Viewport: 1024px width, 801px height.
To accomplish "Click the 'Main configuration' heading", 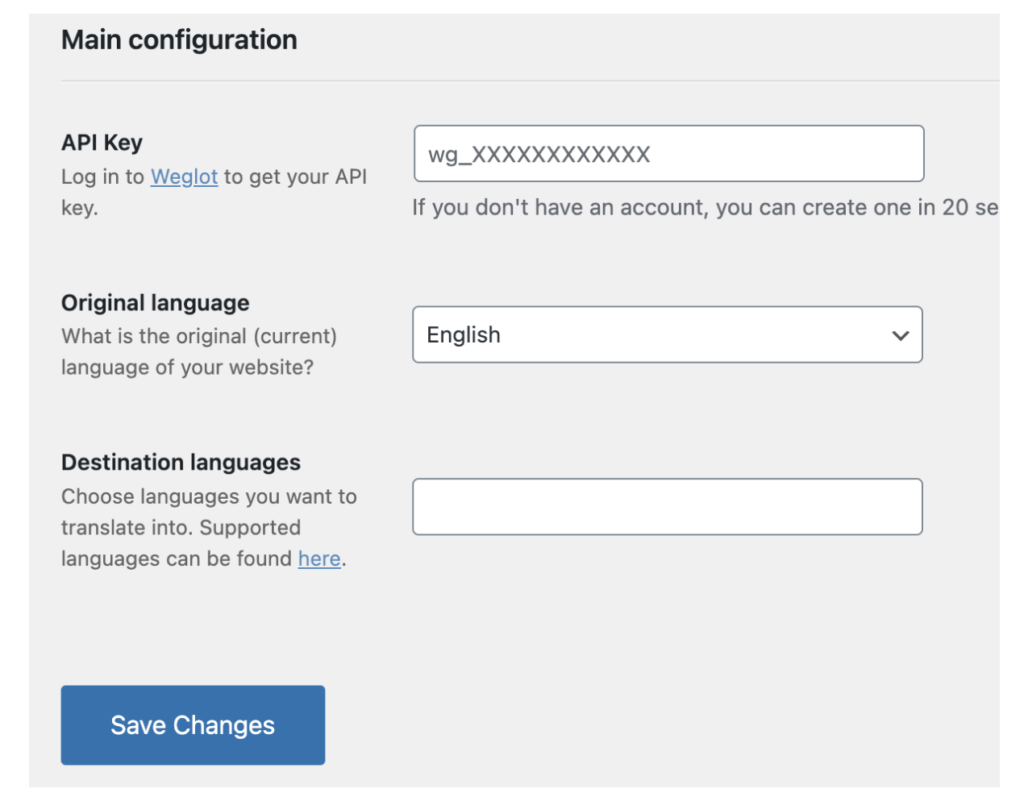I will [179, 40].
